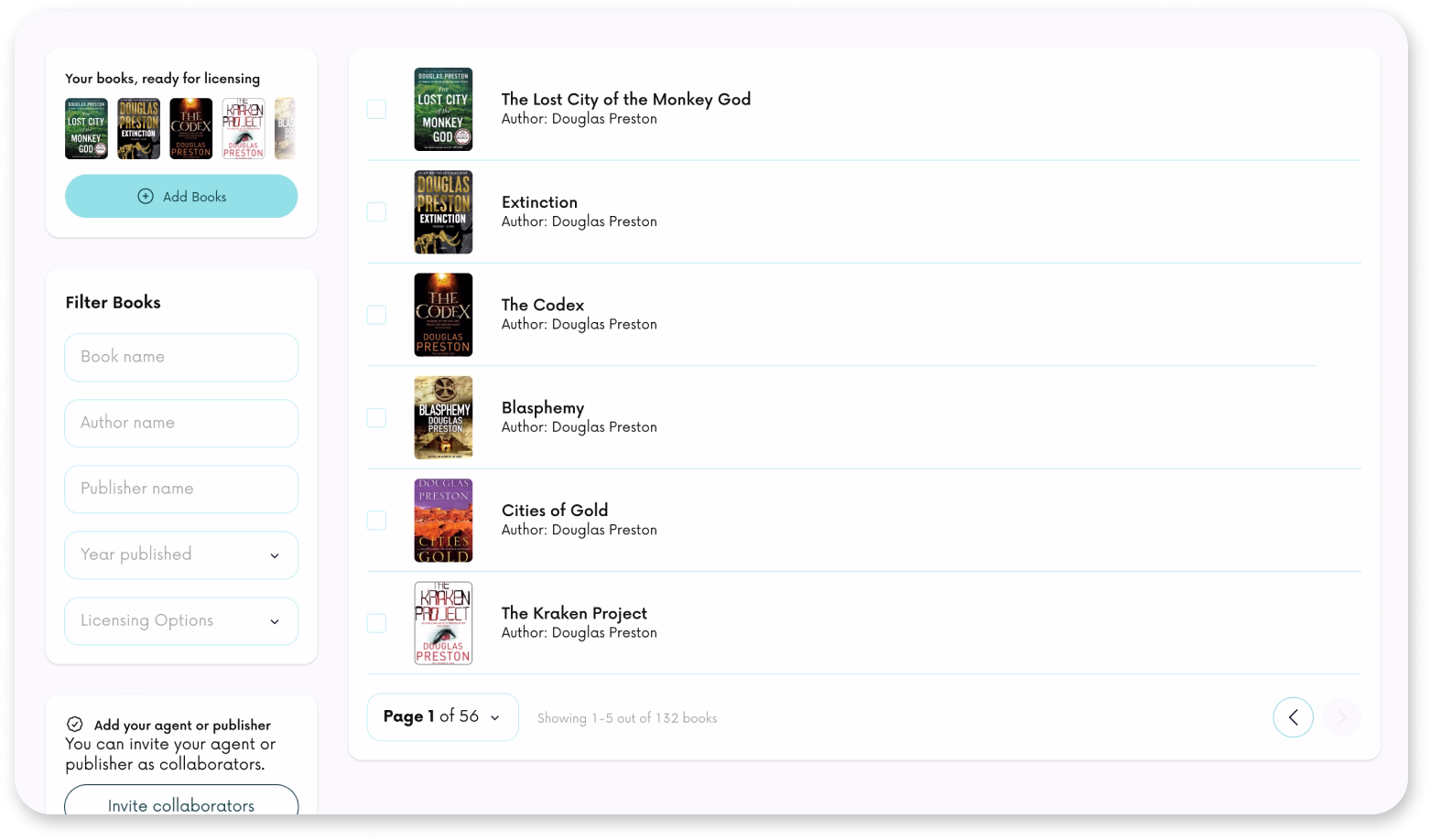Click the Add Books button
This screenshot has height=840, width=1430.
pos(181,197)
